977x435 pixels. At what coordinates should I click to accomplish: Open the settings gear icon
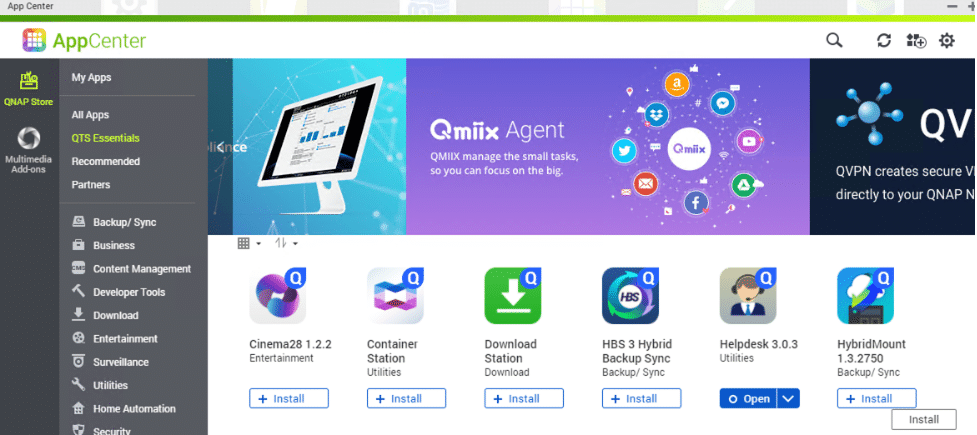point(946,41)
